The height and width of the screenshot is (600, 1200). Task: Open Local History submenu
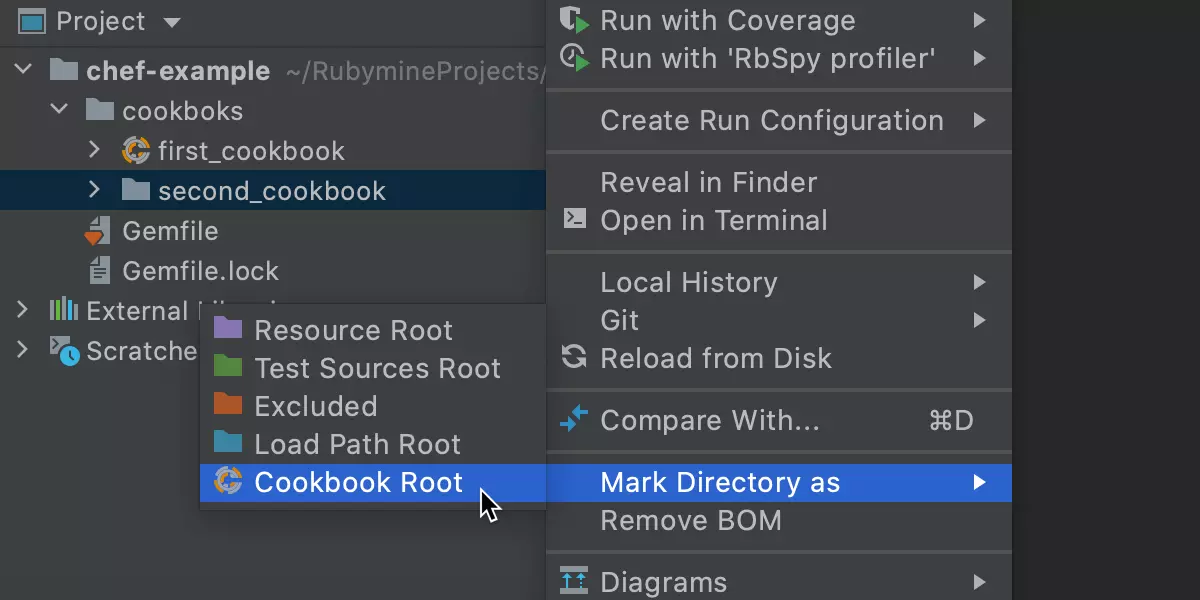pyautogui.click(x=779, y=282)
